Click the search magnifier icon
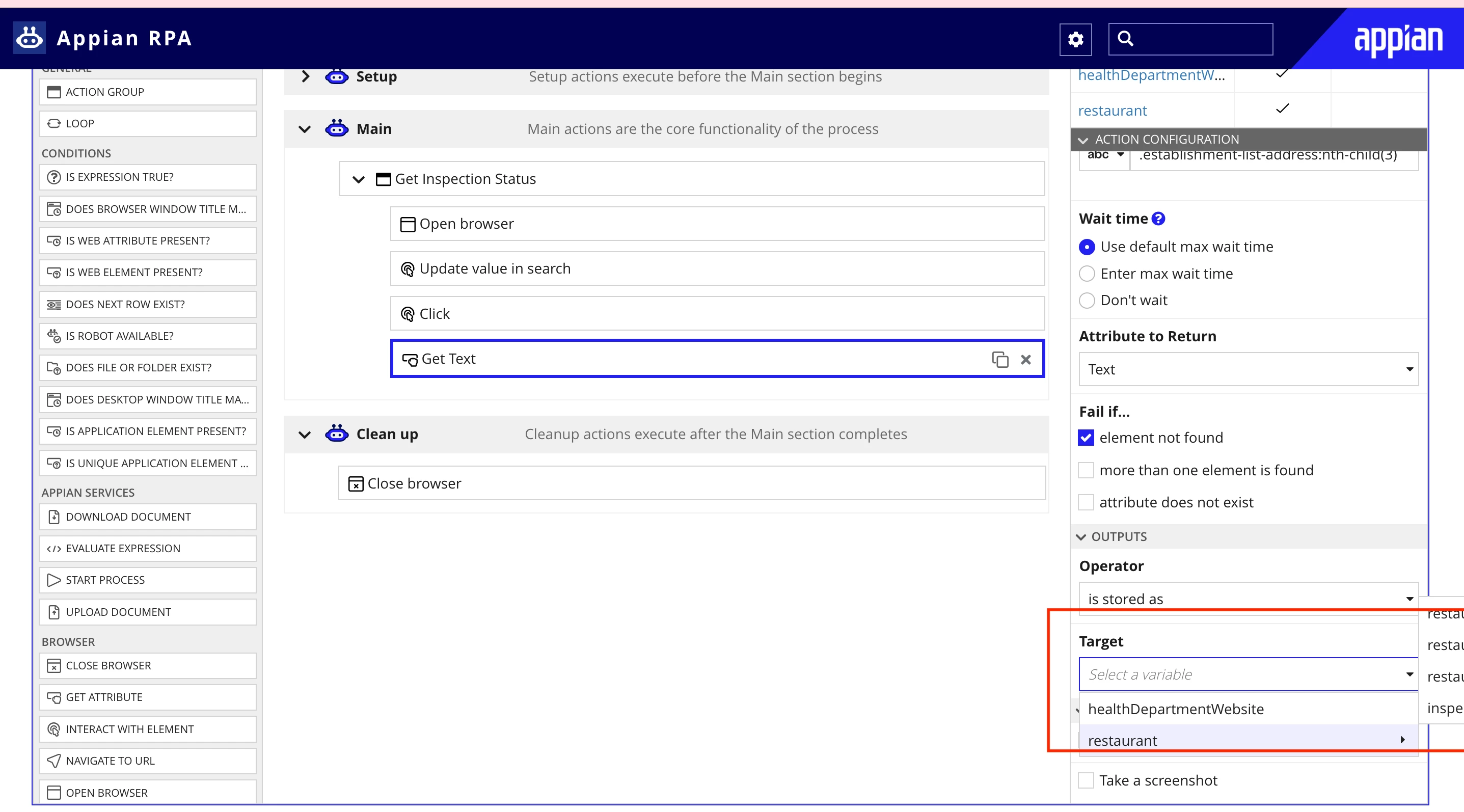The height and width of the screenshot is (812, 1464). click(x=1125, y=38)
